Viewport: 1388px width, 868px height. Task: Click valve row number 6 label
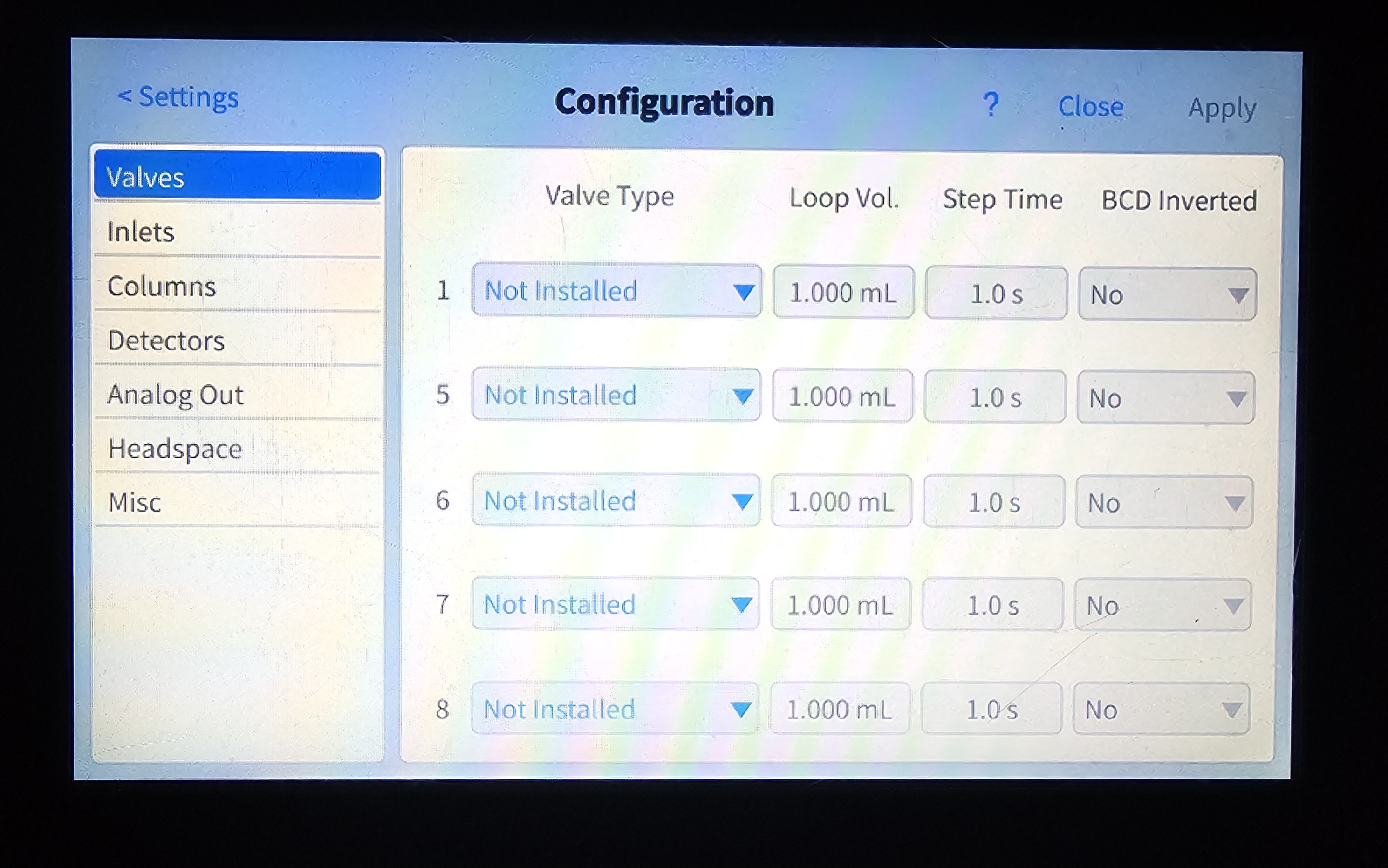point(443,499)
